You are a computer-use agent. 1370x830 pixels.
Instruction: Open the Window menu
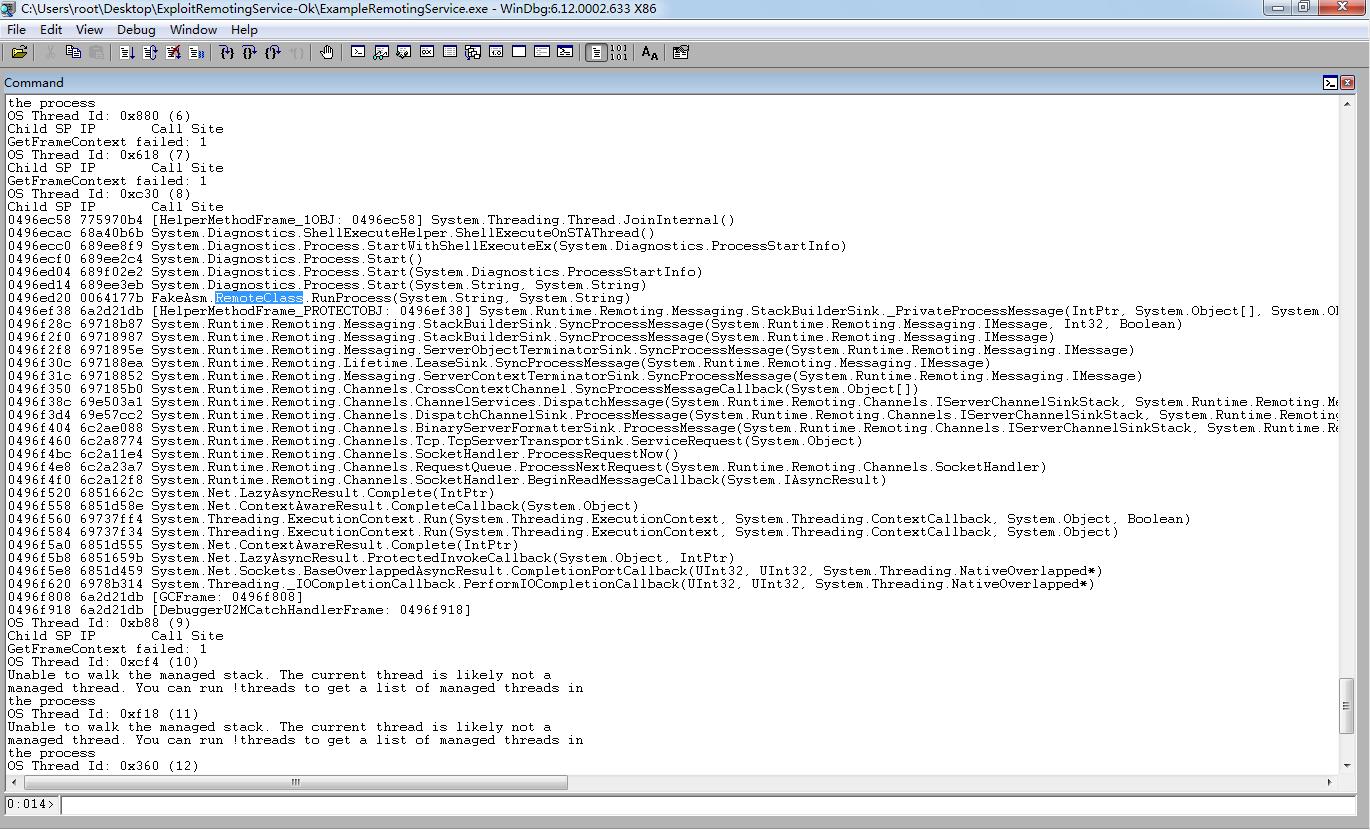(193, 29)
